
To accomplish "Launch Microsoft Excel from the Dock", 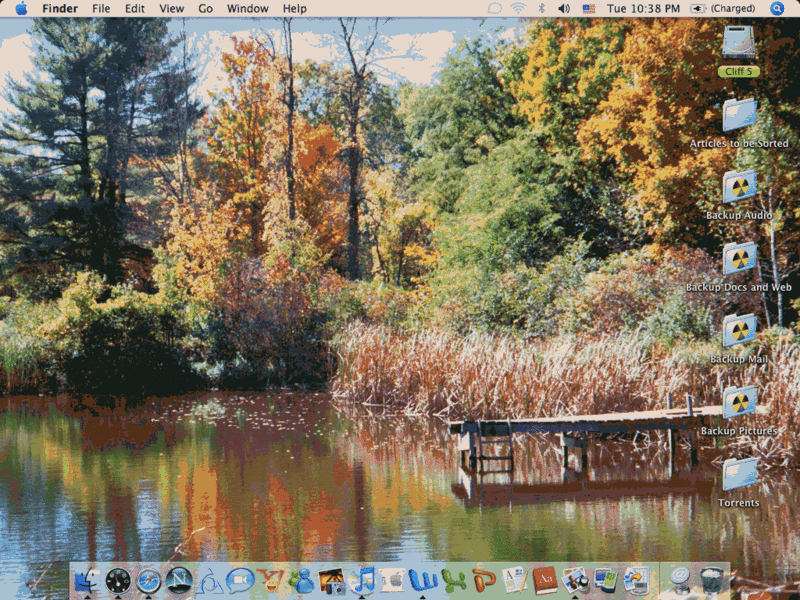I will (454, 580).
